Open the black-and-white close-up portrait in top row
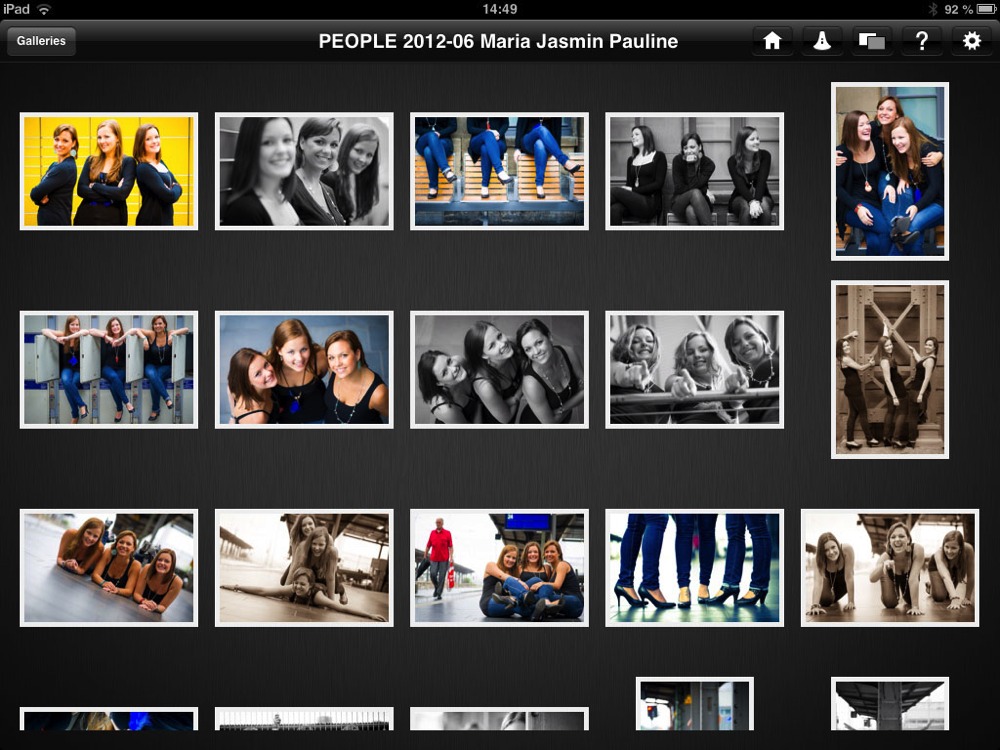The width and height of the screenshot is (1000, 750). click(x=304, y=171)
